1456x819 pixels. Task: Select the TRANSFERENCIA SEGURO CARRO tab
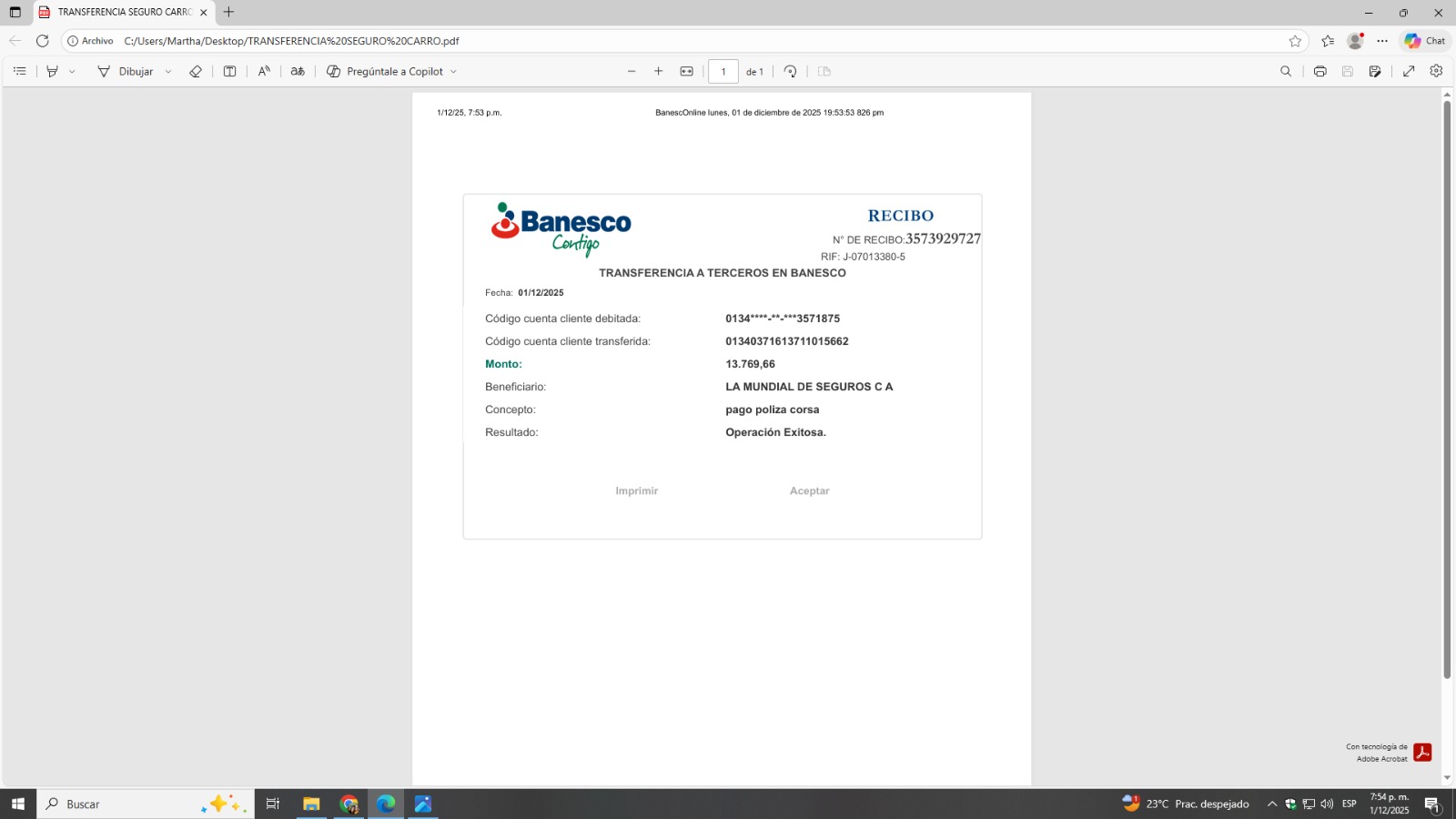click(123, 13)
